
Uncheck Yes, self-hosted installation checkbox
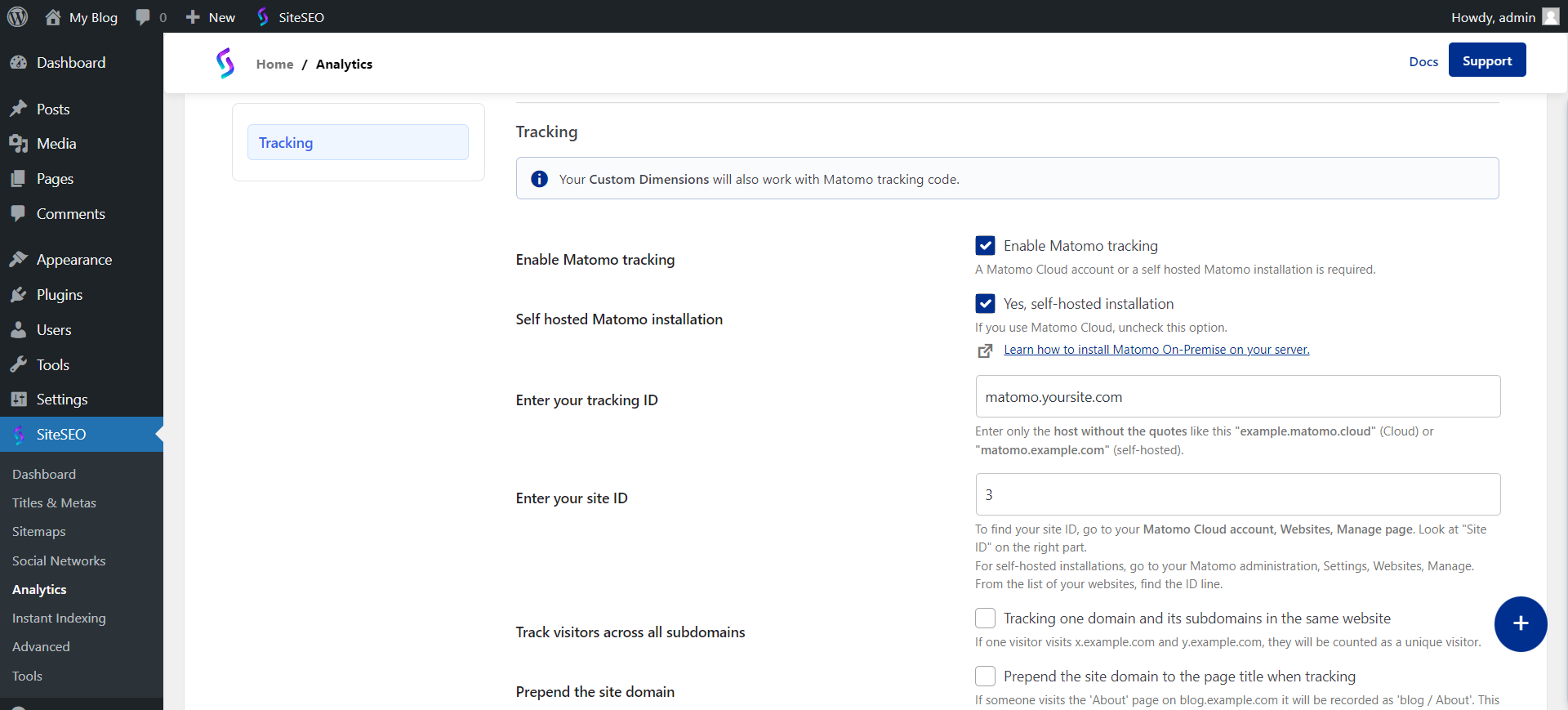(x=985, y=304)
